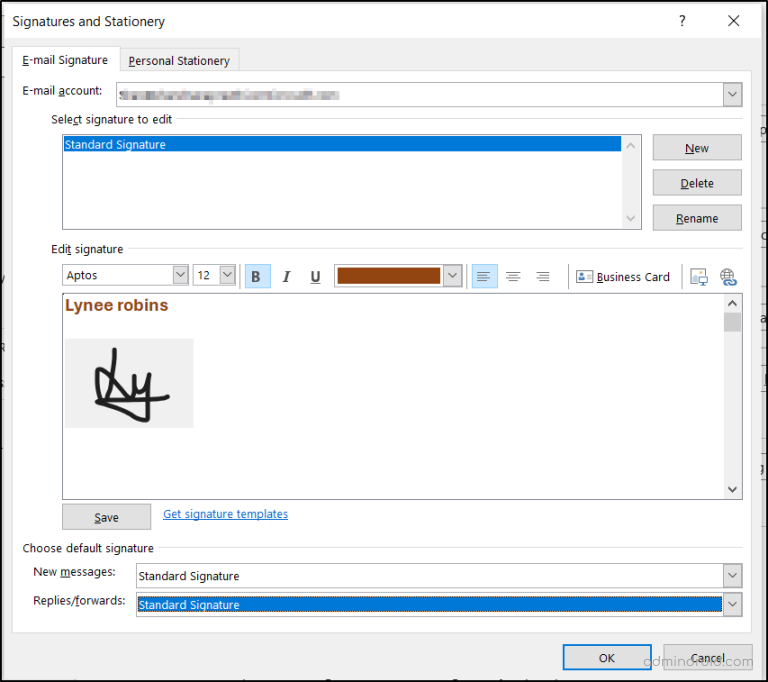This screenshot has width=768, height=682.
Task: Click signature list scroll down arrow
Action: click(631, 218)
